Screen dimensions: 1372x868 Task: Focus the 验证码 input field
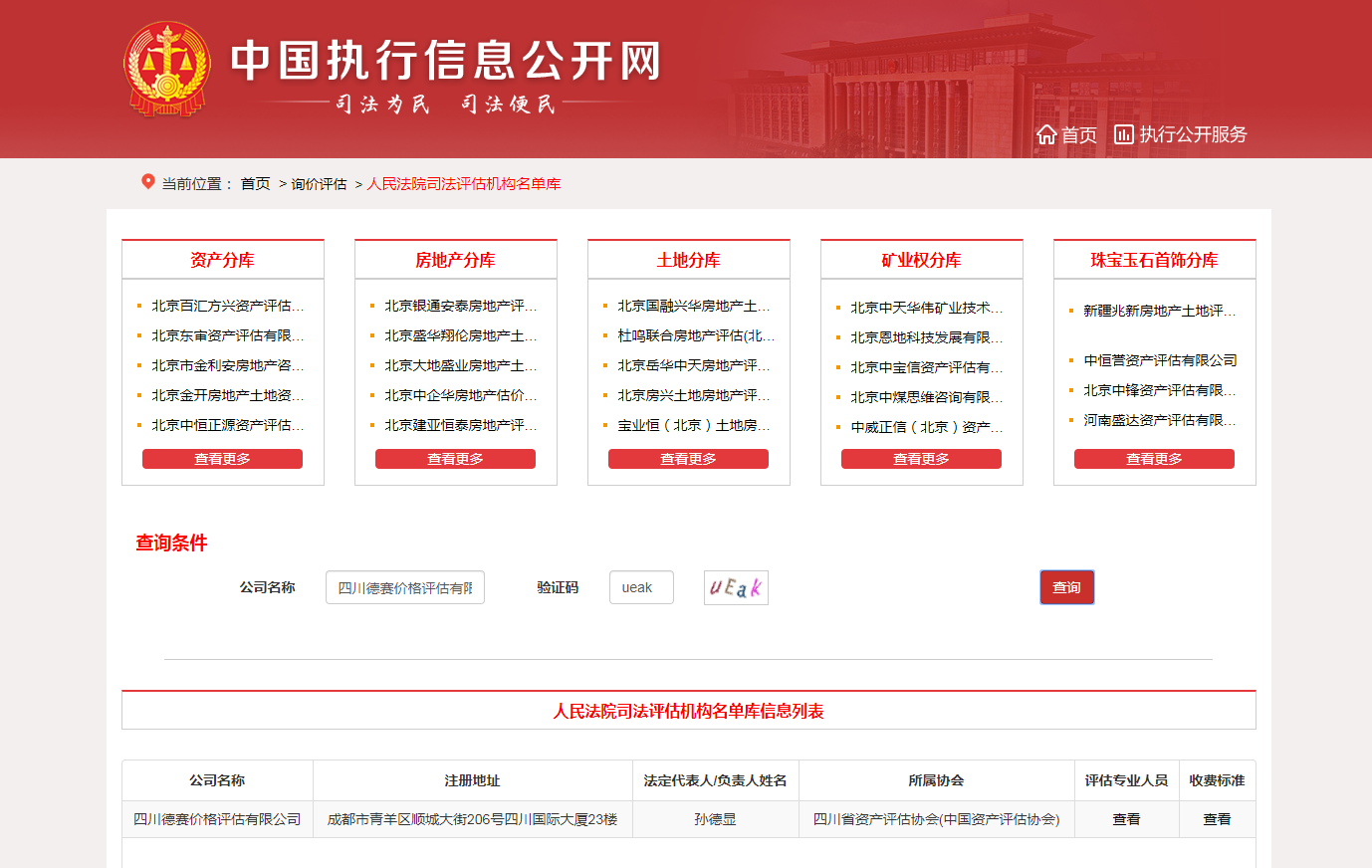(641, 587)
